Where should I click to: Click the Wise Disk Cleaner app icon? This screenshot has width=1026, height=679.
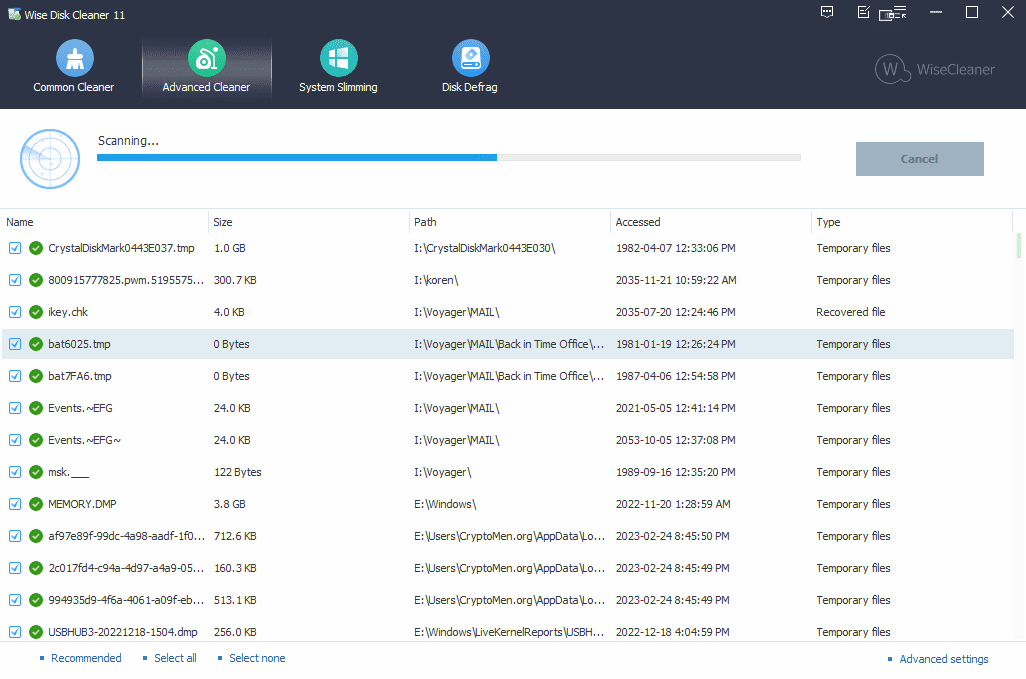pos(14,14)
